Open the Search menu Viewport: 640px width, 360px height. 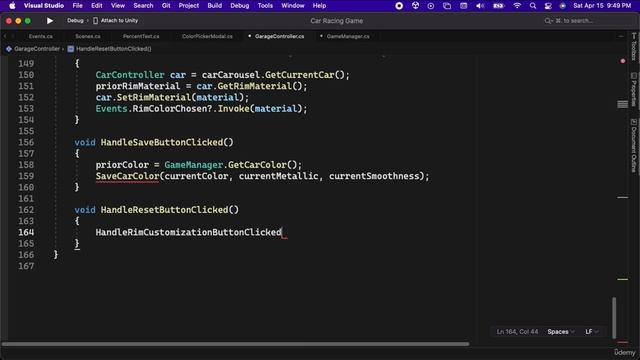(143, 6)
